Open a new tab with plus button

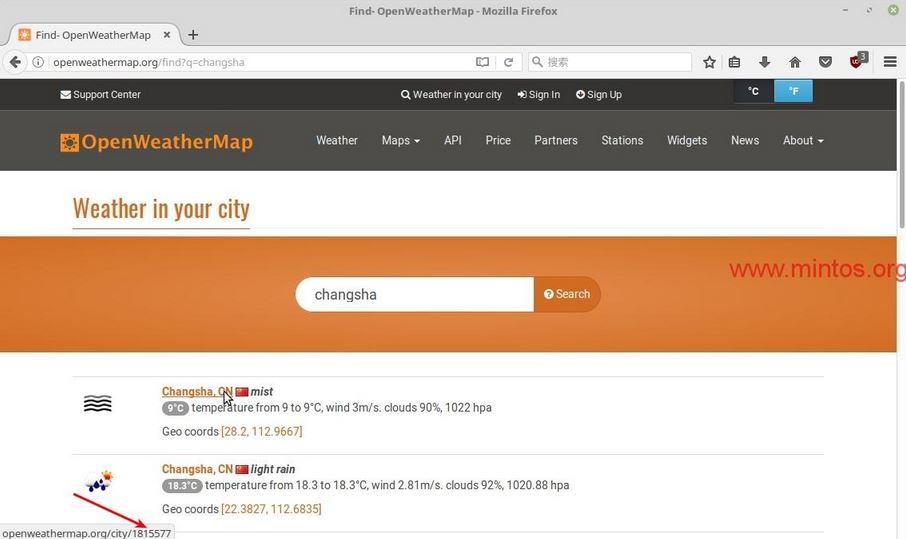pyautogui.click(x=193, y=35)
